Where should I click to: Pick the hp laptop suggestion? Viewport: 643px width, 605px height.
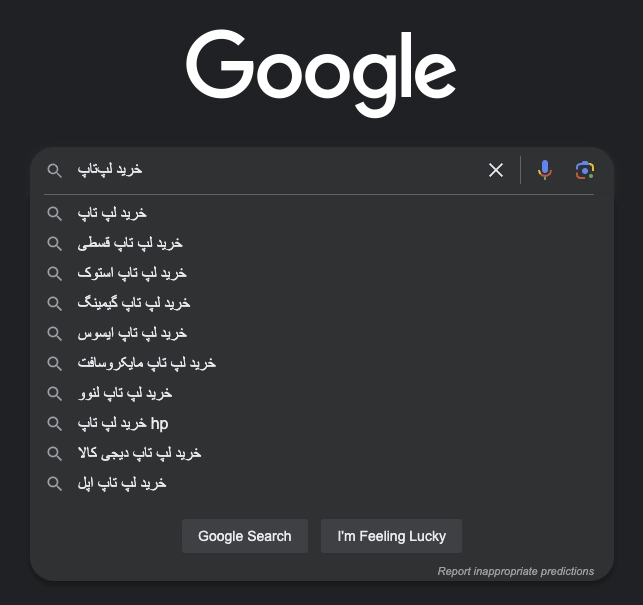(320, 423)
